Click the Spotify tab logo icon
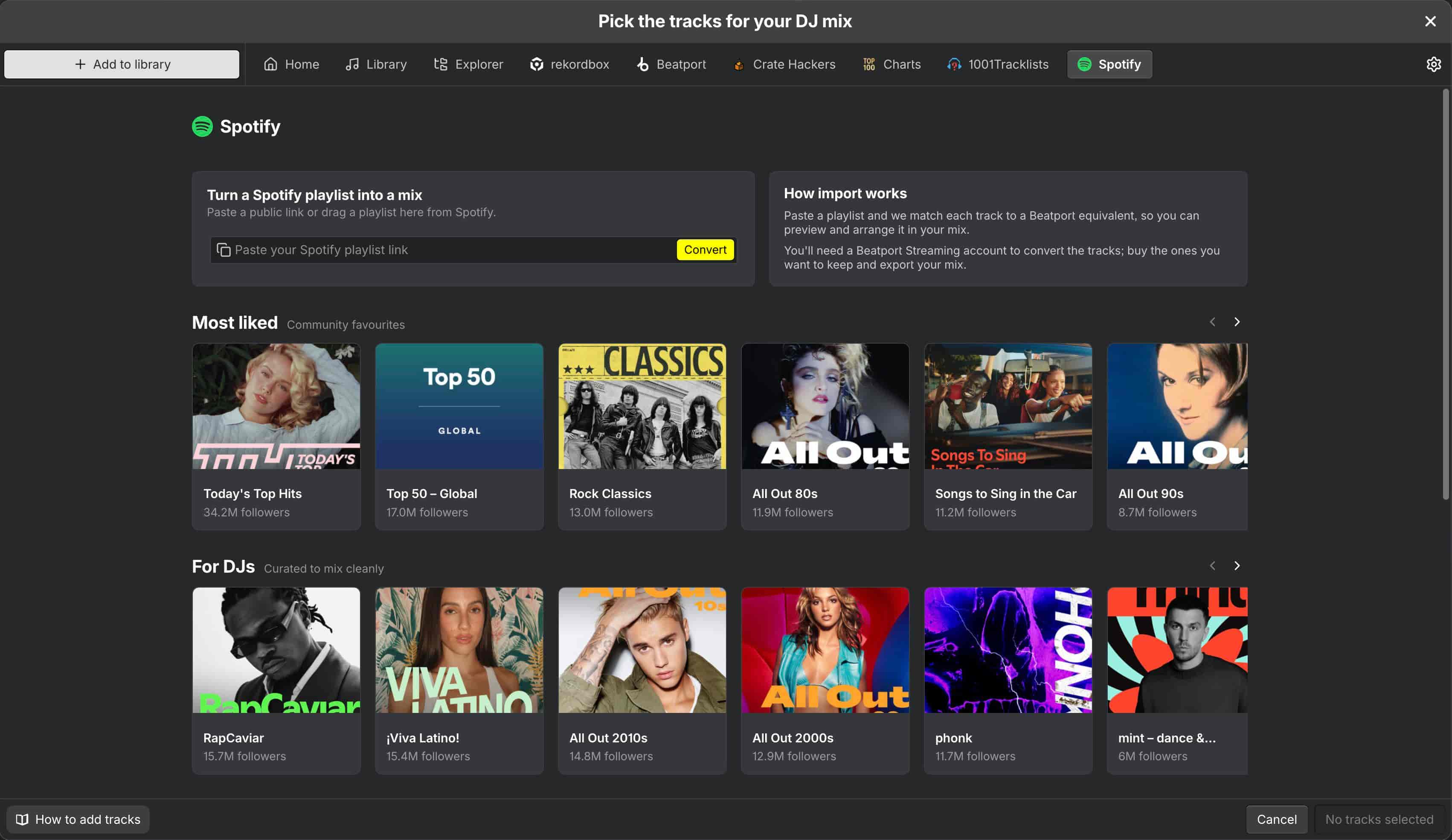The image size is (1452, 840). (1084, 64)
